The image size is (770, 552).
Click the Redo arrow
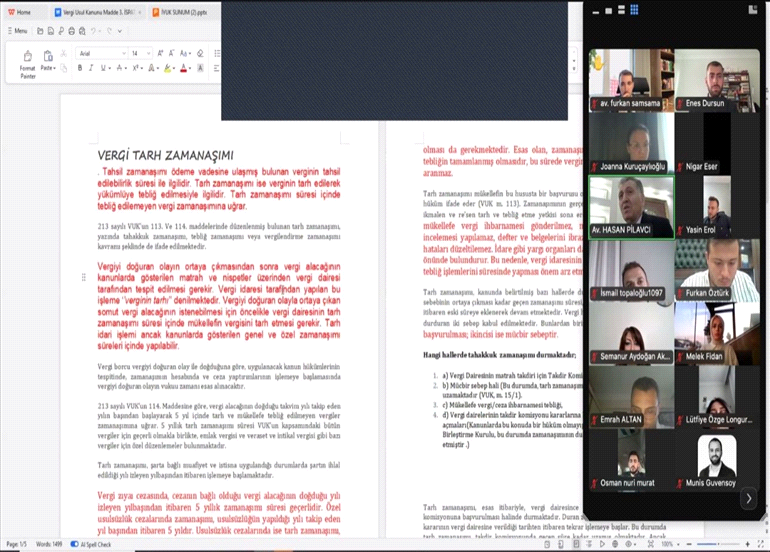110,31
